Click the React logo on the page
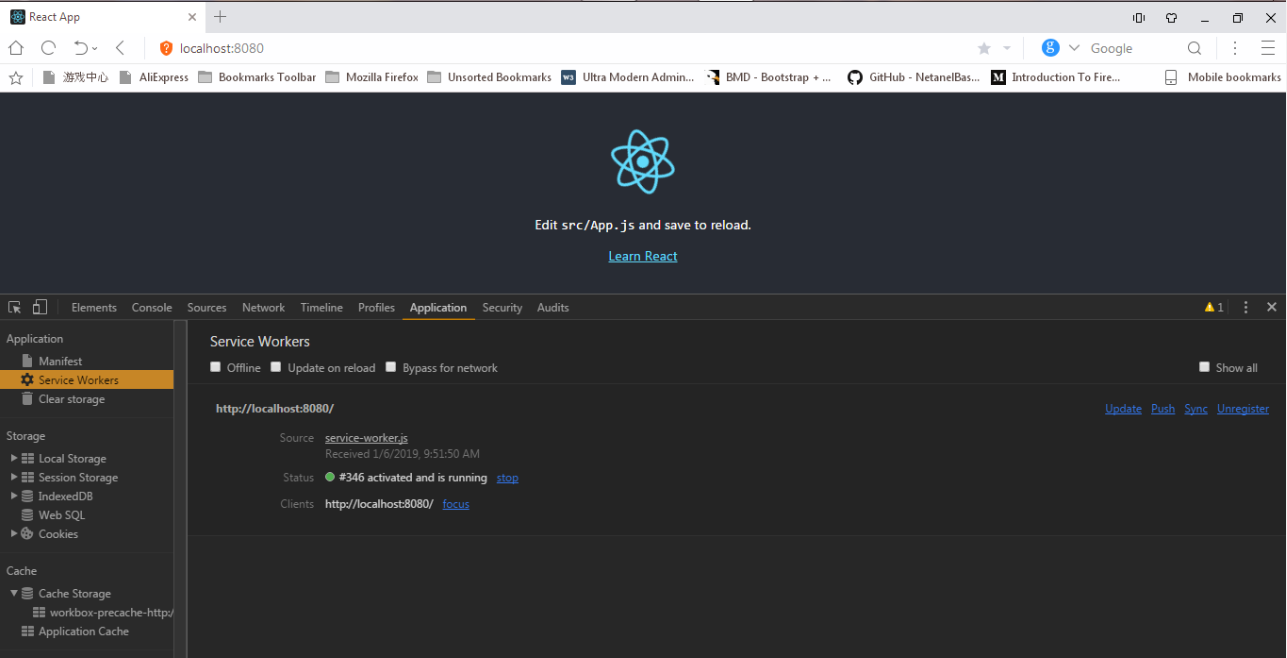Viewport: 1287px width, 658px height. [x=643, y=161]
